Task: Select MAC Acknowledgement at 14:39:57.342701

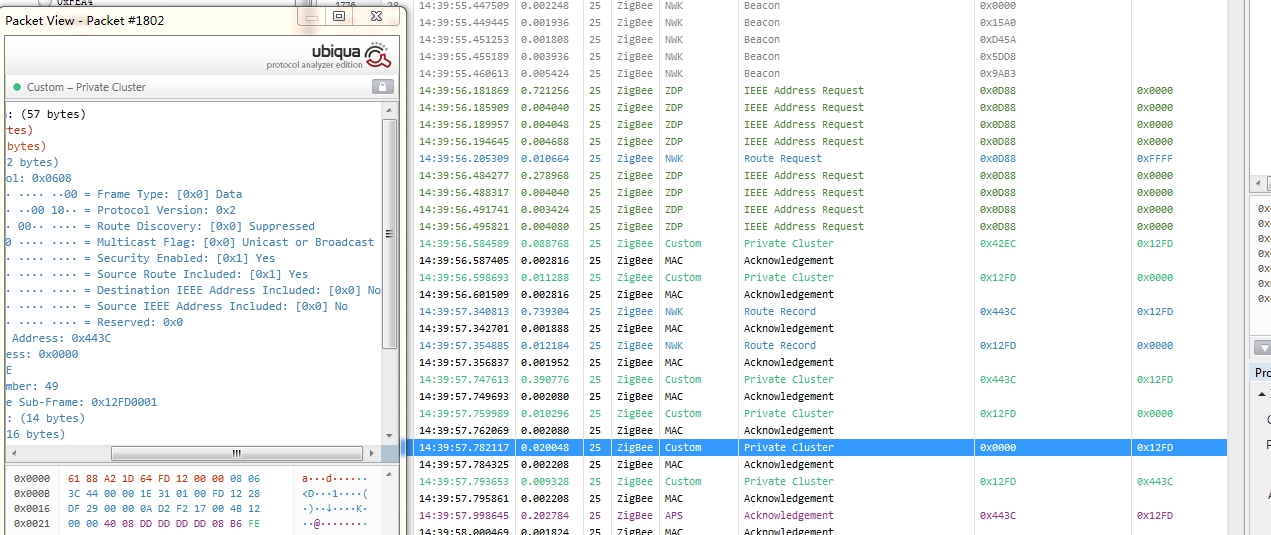Action: click(821, 328)
